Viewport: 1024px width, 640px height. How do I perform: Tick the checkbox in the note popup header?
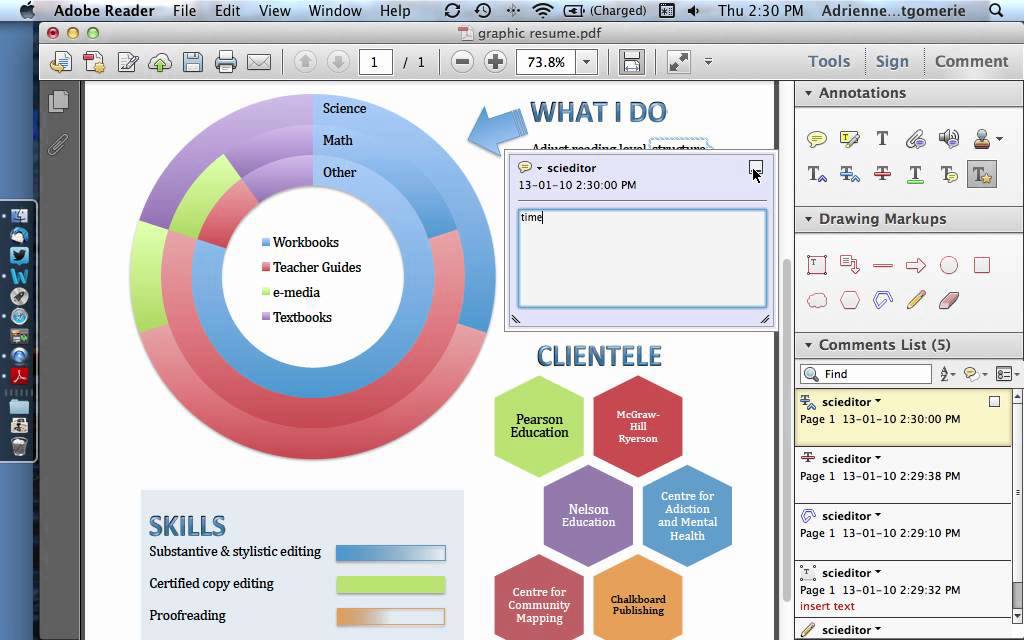756,168
